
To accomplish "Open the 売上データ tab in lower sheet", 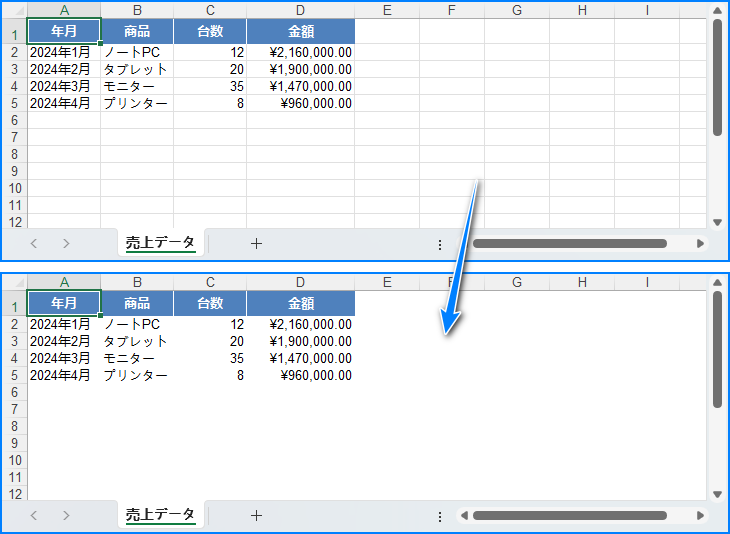I will click(161, 515).
